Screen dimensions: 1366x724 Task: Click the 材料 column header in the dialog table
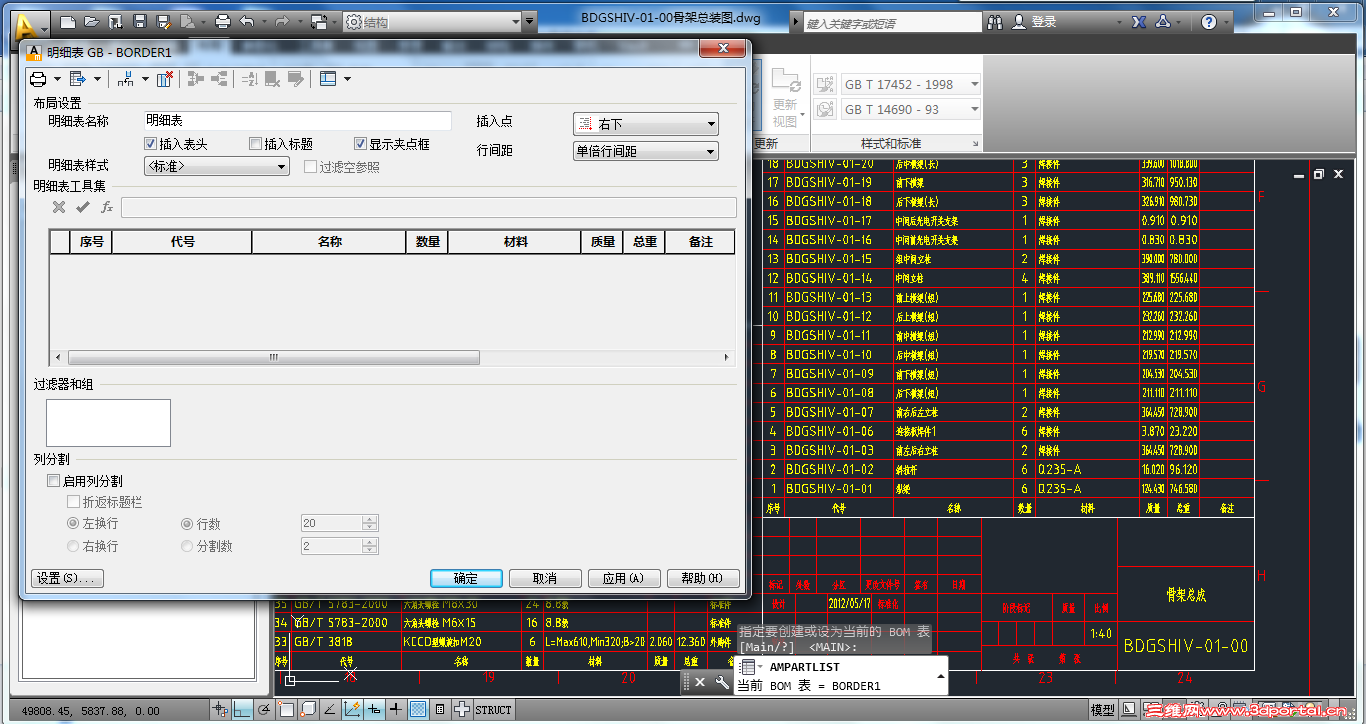[x=515, y=242]
